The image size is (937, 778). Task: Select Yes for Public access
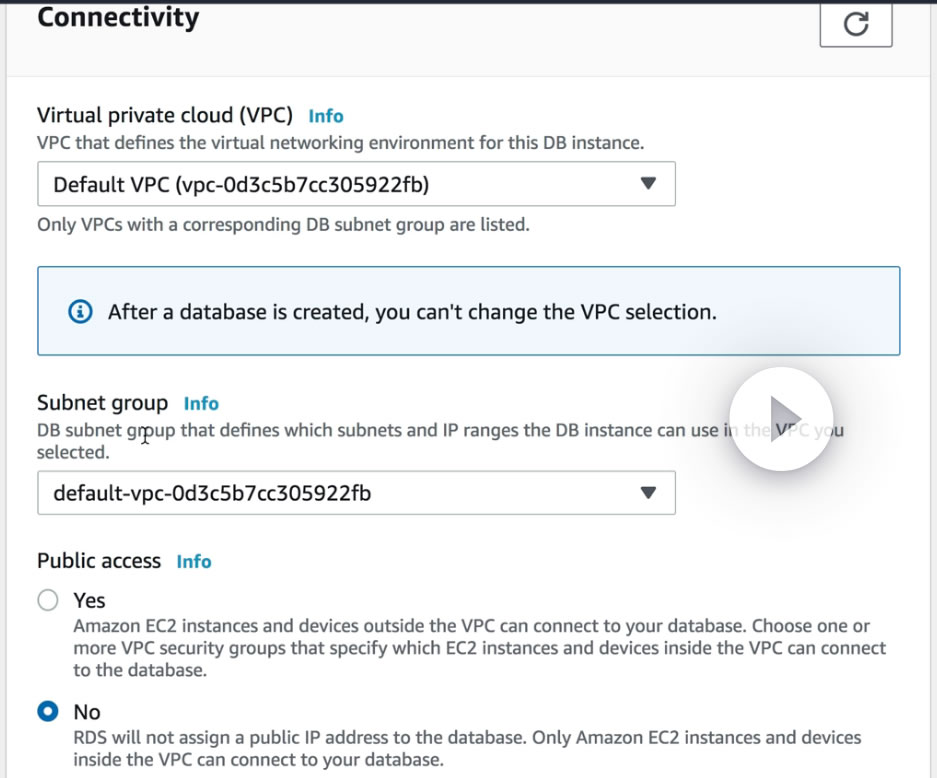(47, 600)
